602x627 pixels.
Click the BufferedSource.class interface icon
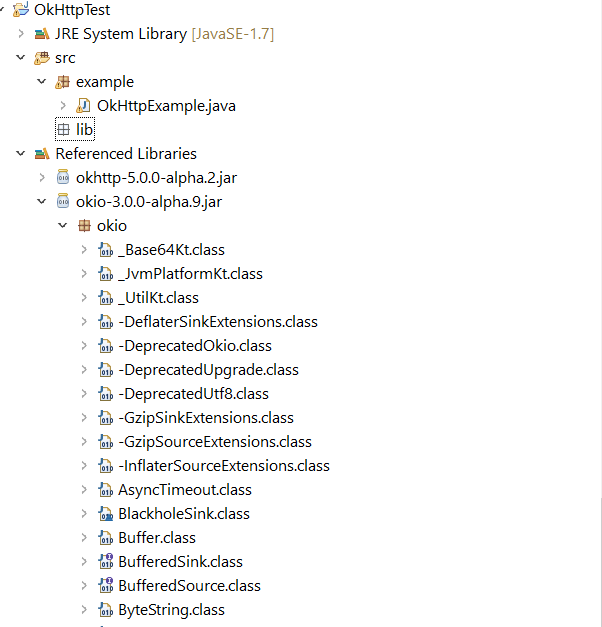pos(106,586)
